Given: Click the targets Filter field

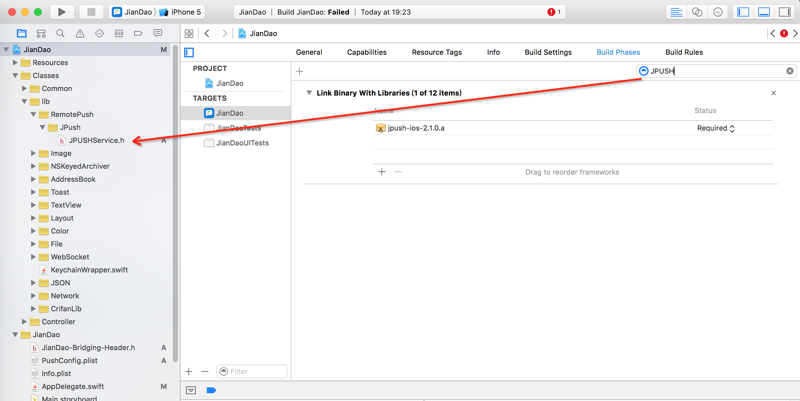Looking at the screenshot, I should click(x=252, y=371).
